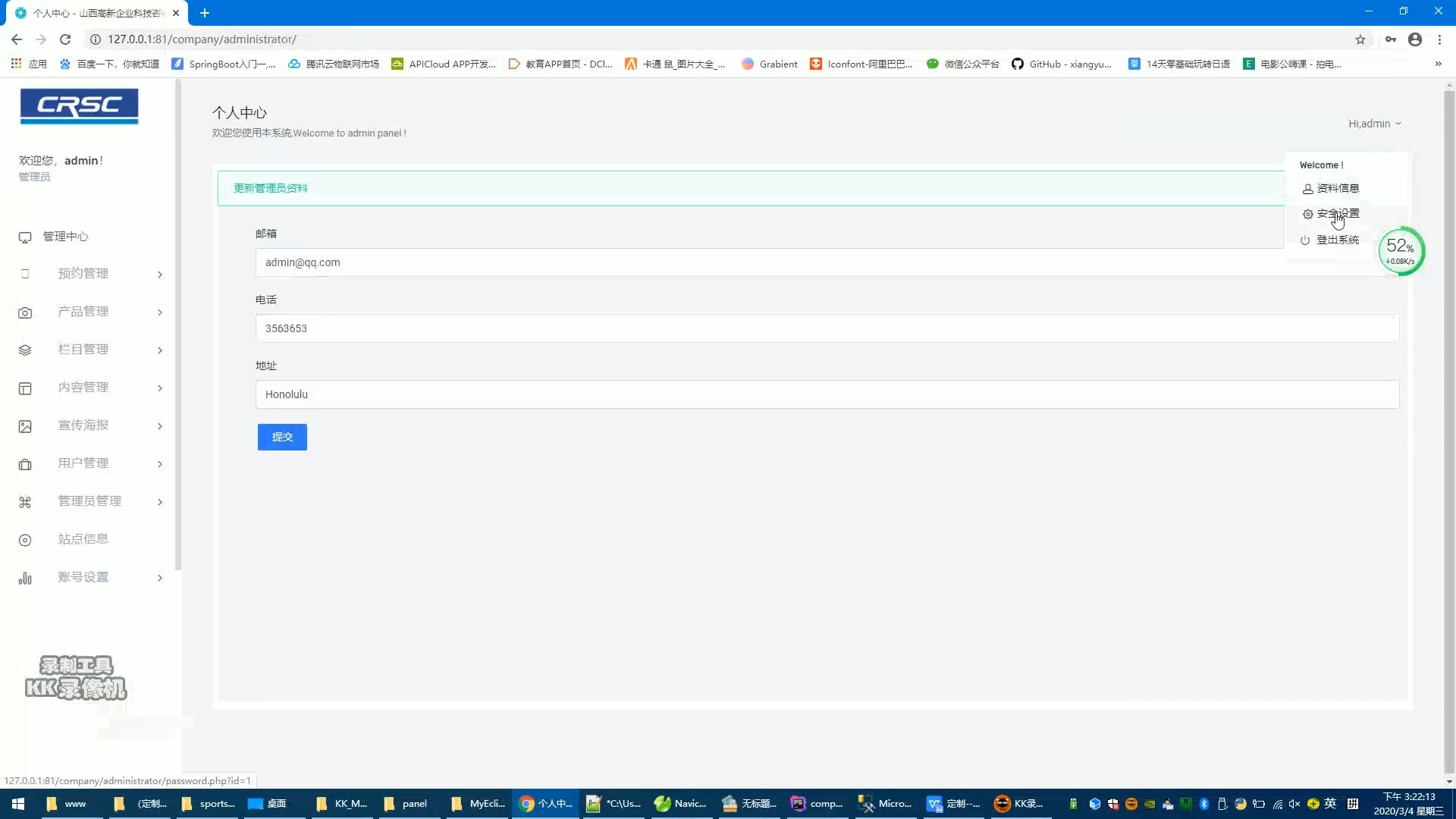Open saved passwords key icon
This screenshot has width=1456, height=819.
tap(1390, 39)
